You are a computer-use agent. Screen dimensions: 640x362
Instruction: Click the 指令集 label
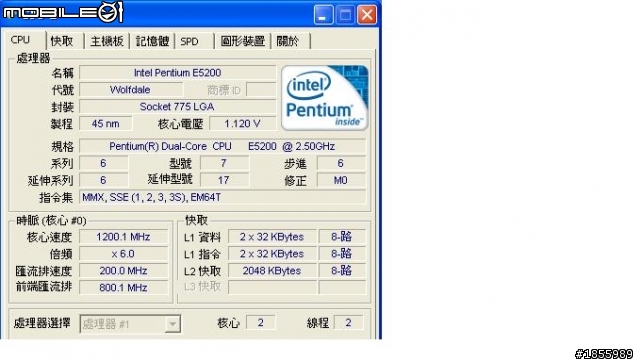(56, 198)
